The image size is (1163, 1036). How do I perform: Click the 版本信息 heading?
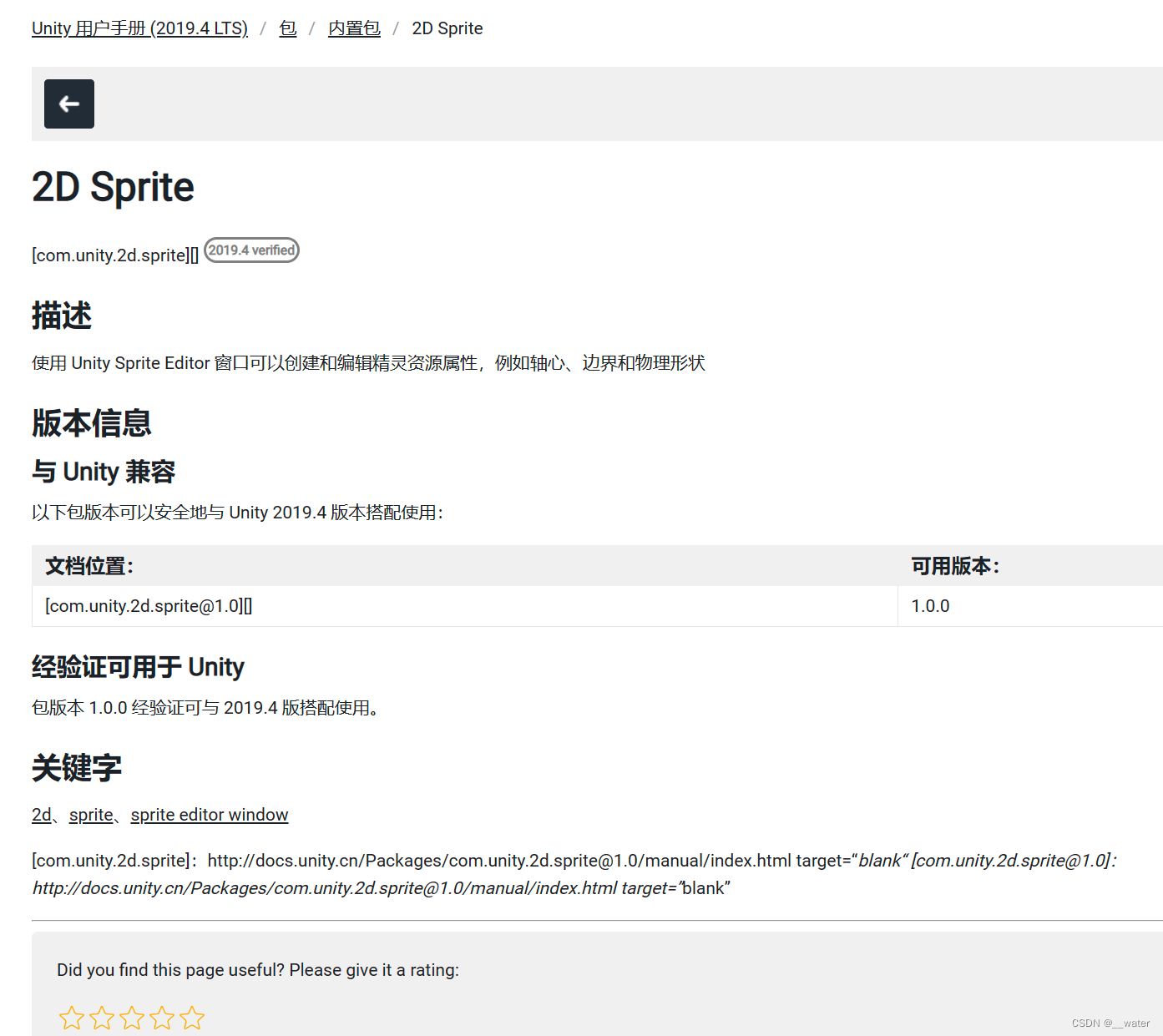(x=92, y=423)
